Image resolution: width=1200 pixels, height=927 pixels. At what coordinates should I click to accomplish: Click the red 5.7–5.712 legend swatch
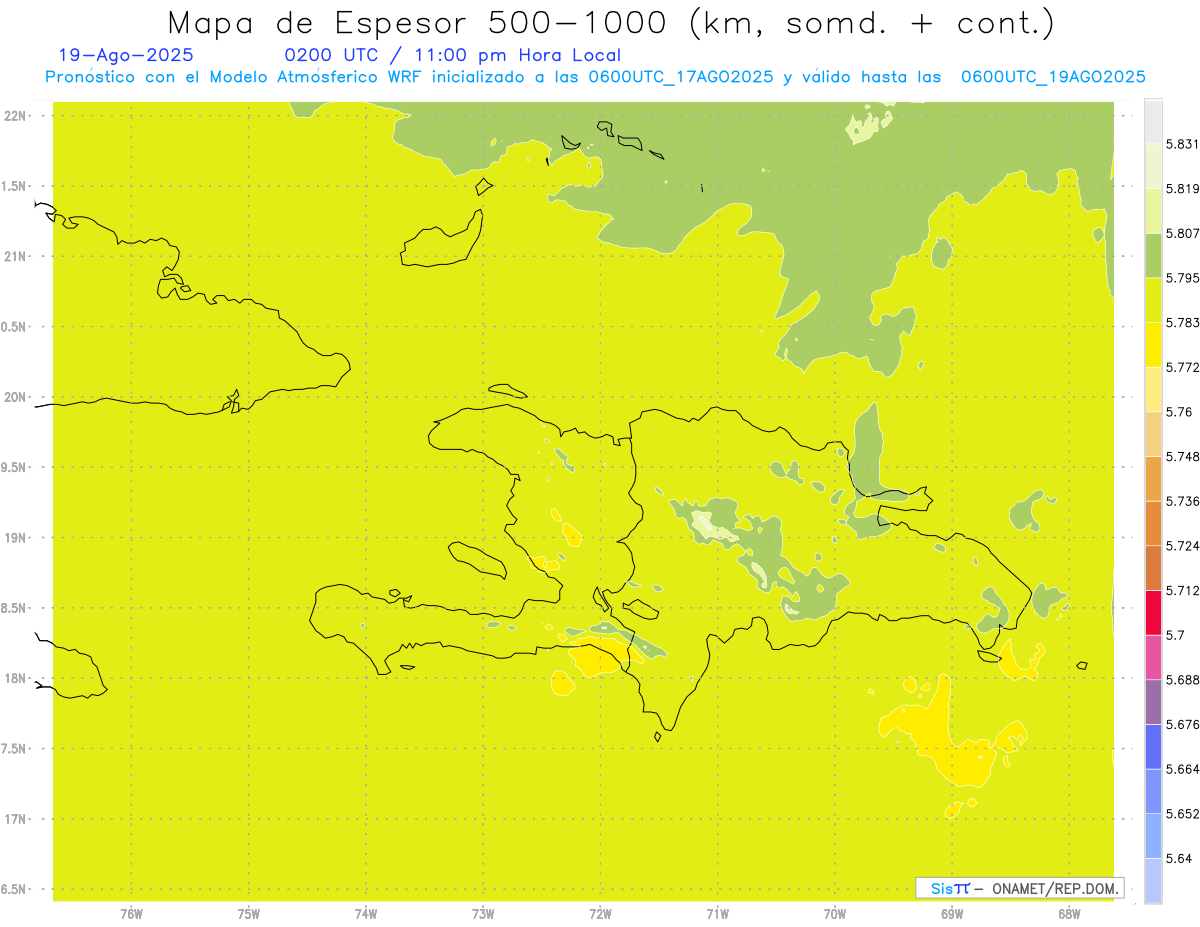coord(1153,612)
